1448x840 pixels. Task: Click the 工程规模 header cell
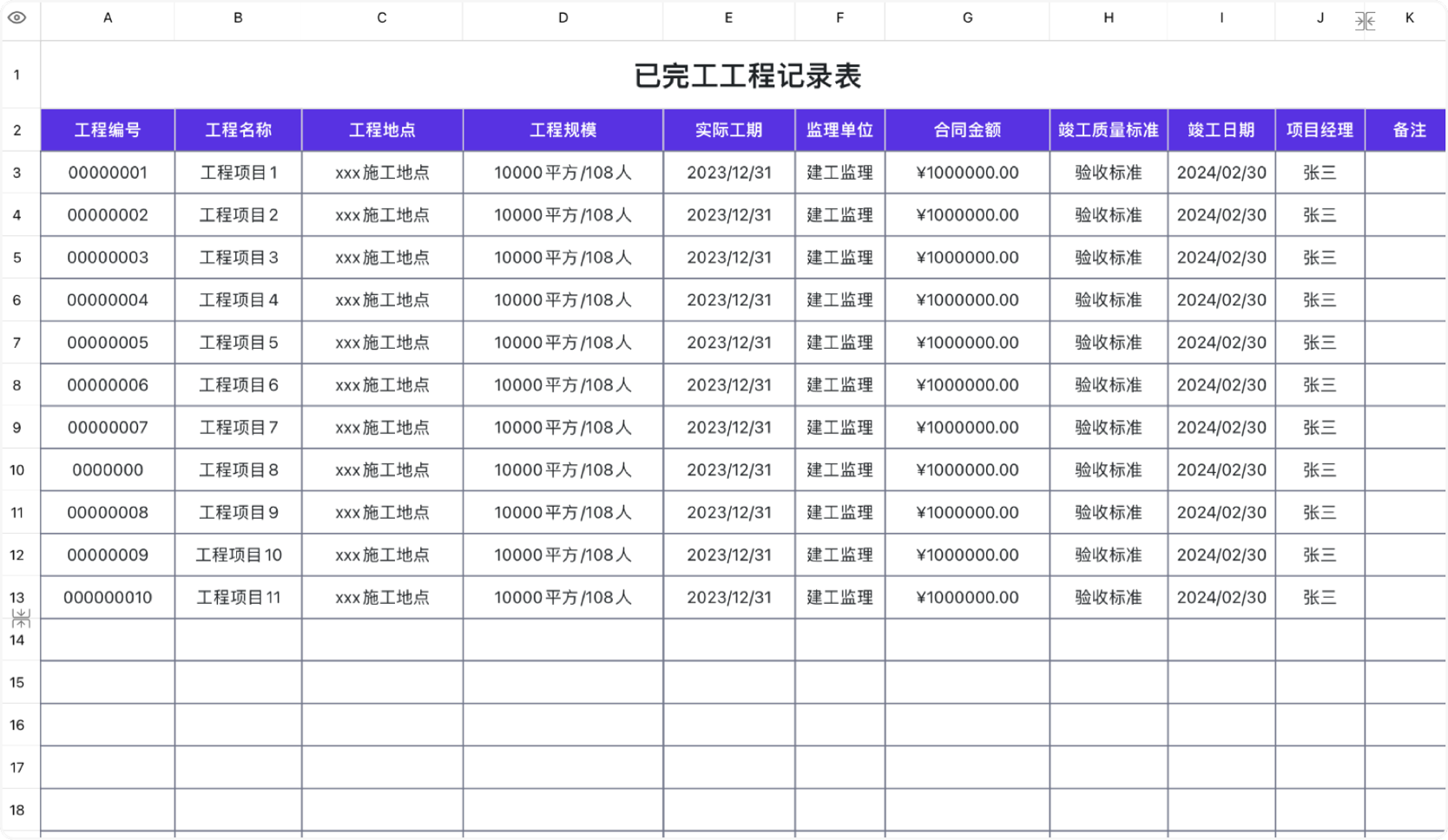tap(563, 130)
